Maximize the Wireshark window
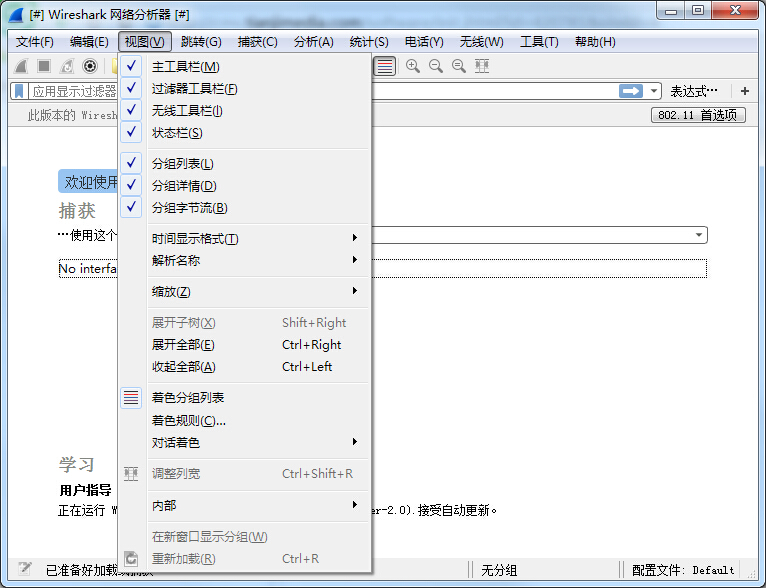 (x=698, y=10)
